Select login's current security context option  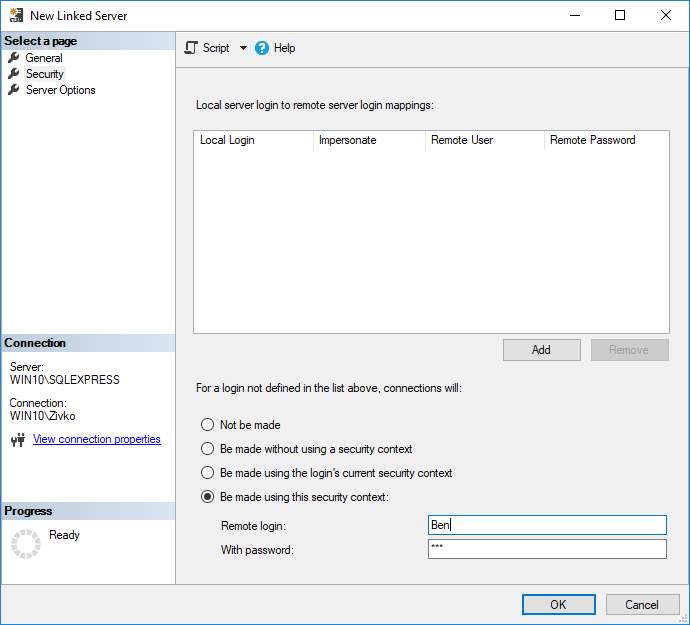pyautogui.click(x=208, y=473)
